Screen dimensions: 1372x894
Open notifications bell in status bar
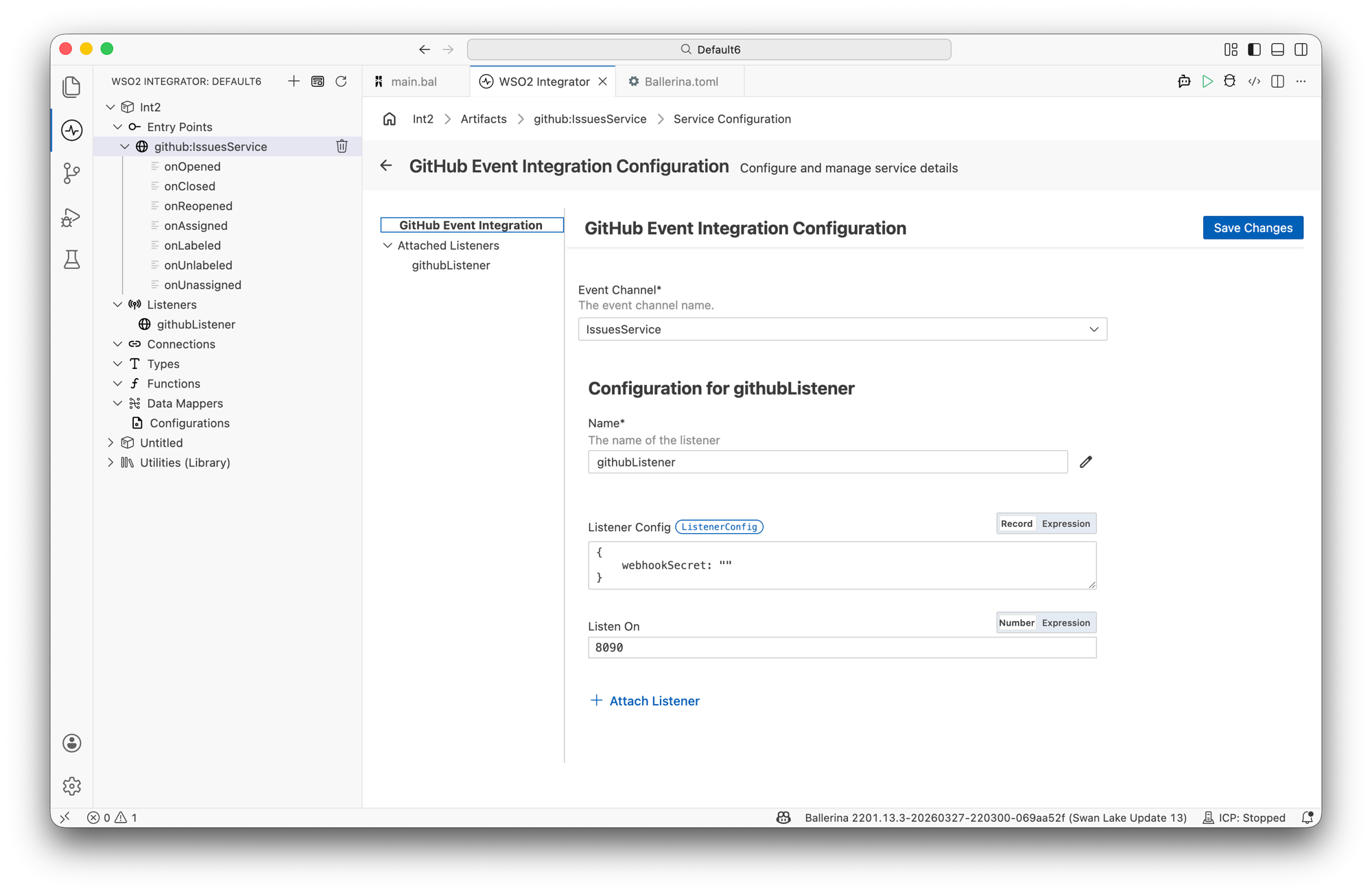pyautogui.click(x=1307, y=817)
